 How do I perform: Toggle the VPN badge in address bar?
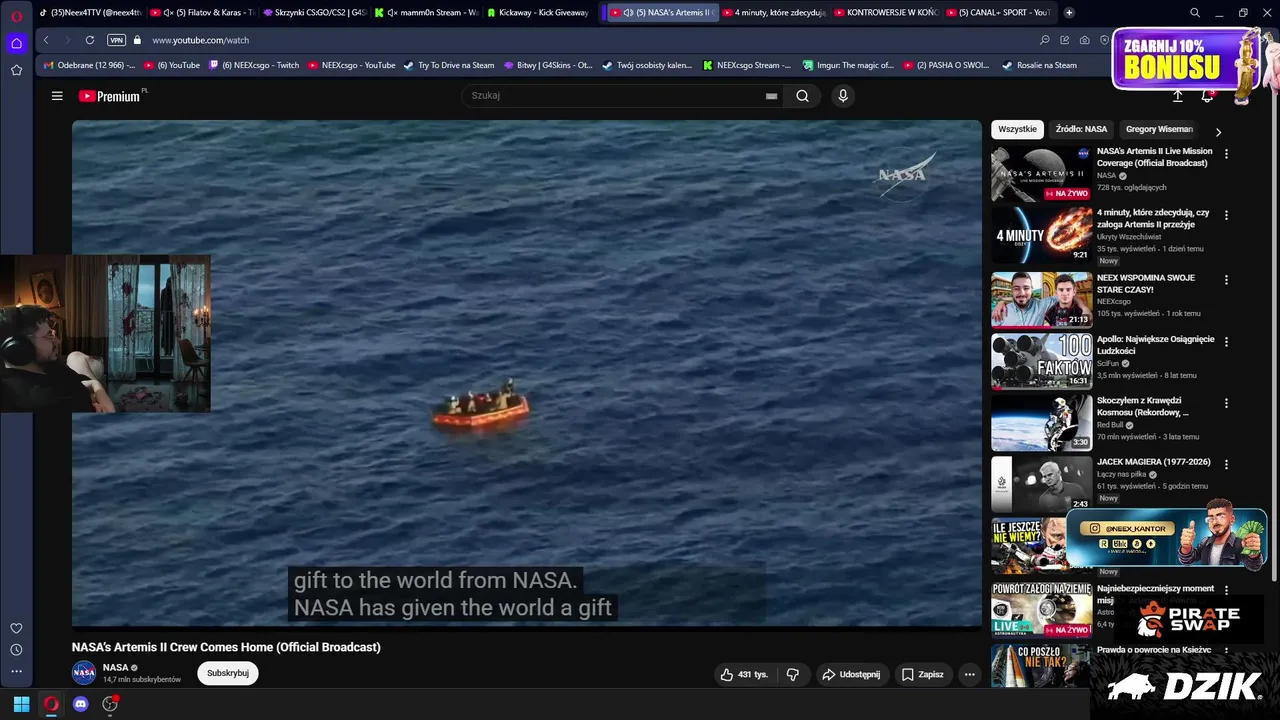pyautogui.click(x=116, y=40)
